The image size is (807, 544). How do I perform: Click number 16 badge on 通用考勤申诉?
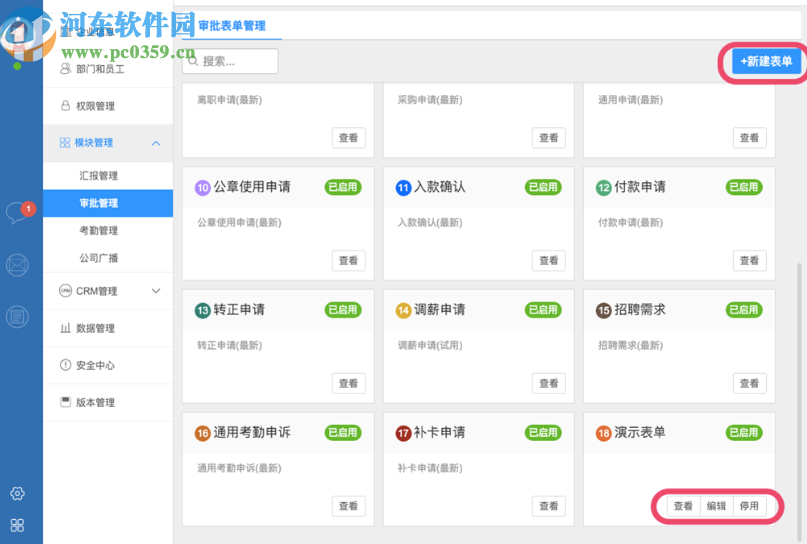pyautogui.click(x=203, y=433)
